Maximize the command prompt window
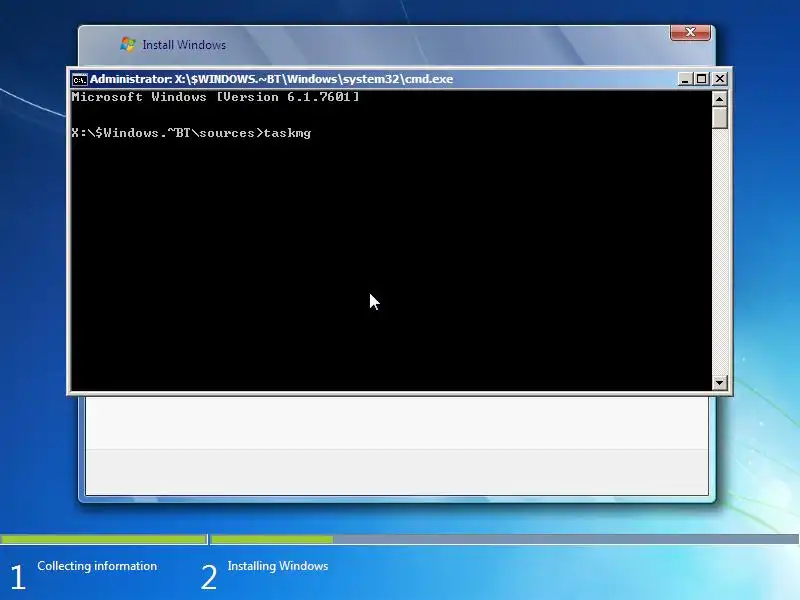This screenshot has height=600, width=800. (702, 79)
